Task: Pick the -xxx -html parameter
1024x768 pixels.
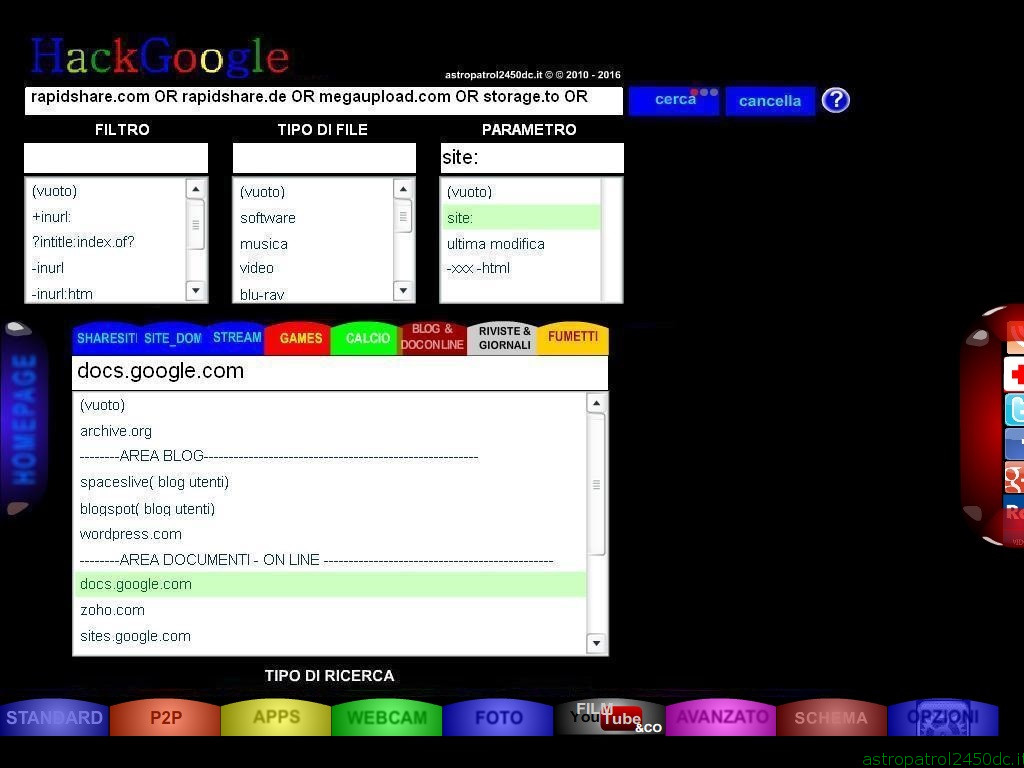Action: pyautogui.click(x=522, y=268)
